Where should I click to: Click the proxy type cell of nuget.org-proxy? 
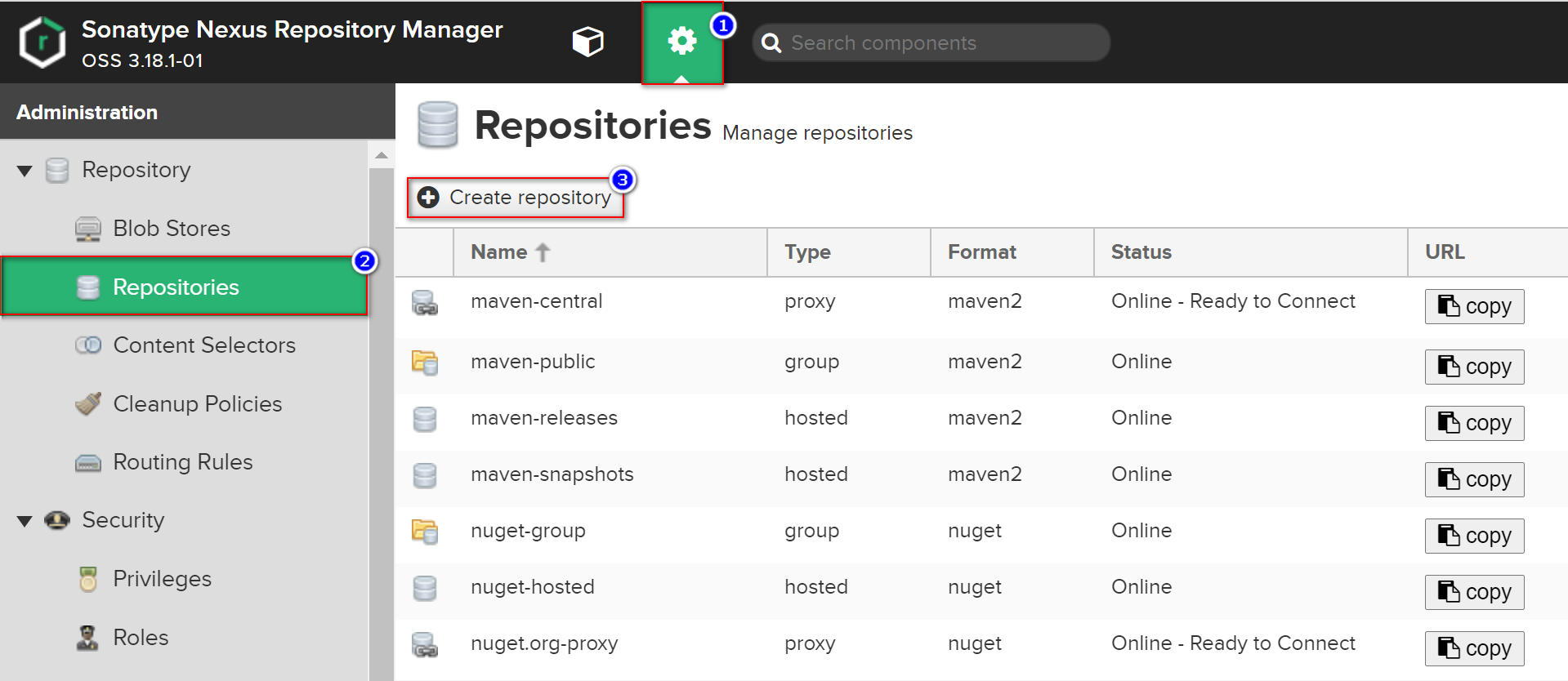(x=810, y=643)
